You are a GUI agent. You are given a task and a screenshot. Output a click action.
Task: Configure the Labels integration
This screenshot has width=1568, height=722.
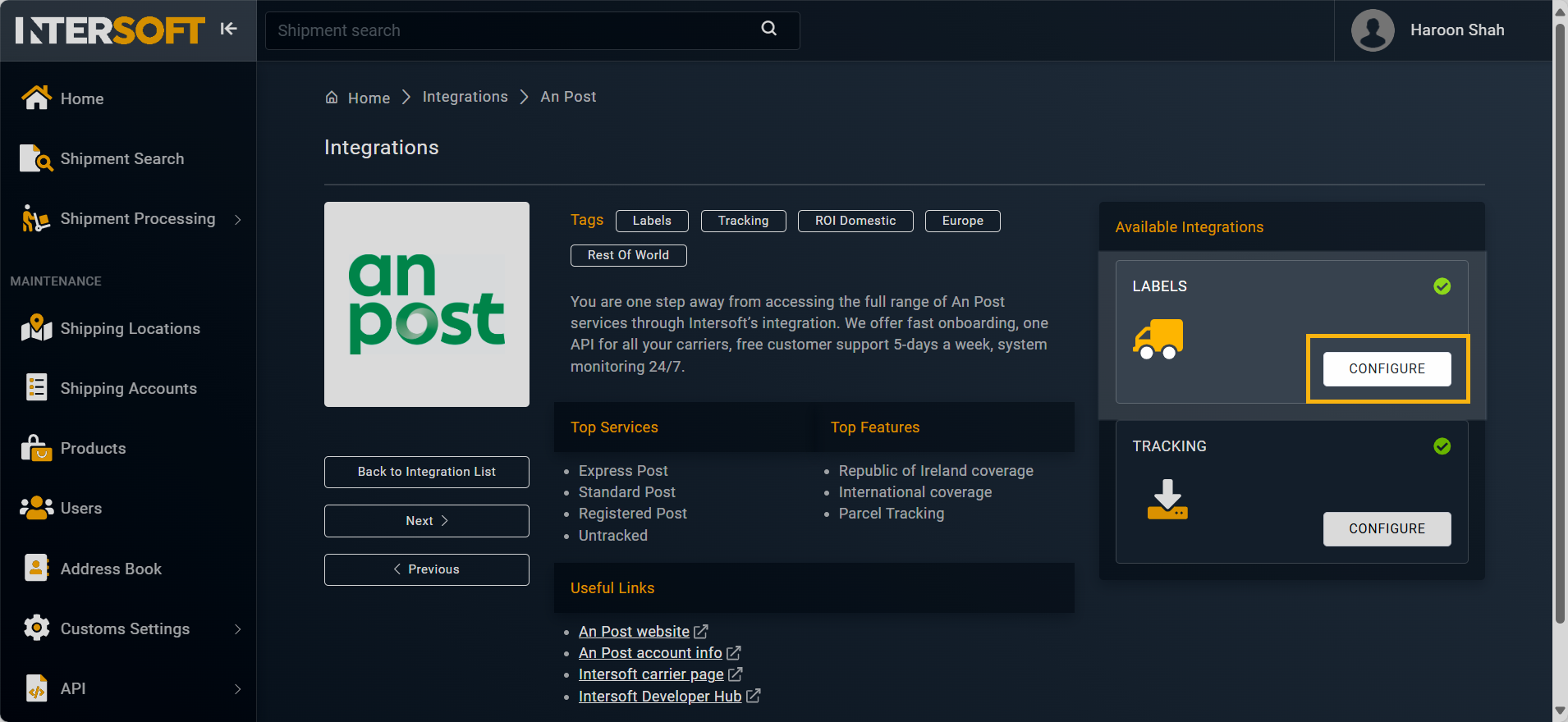click(x=1387, y=368)
